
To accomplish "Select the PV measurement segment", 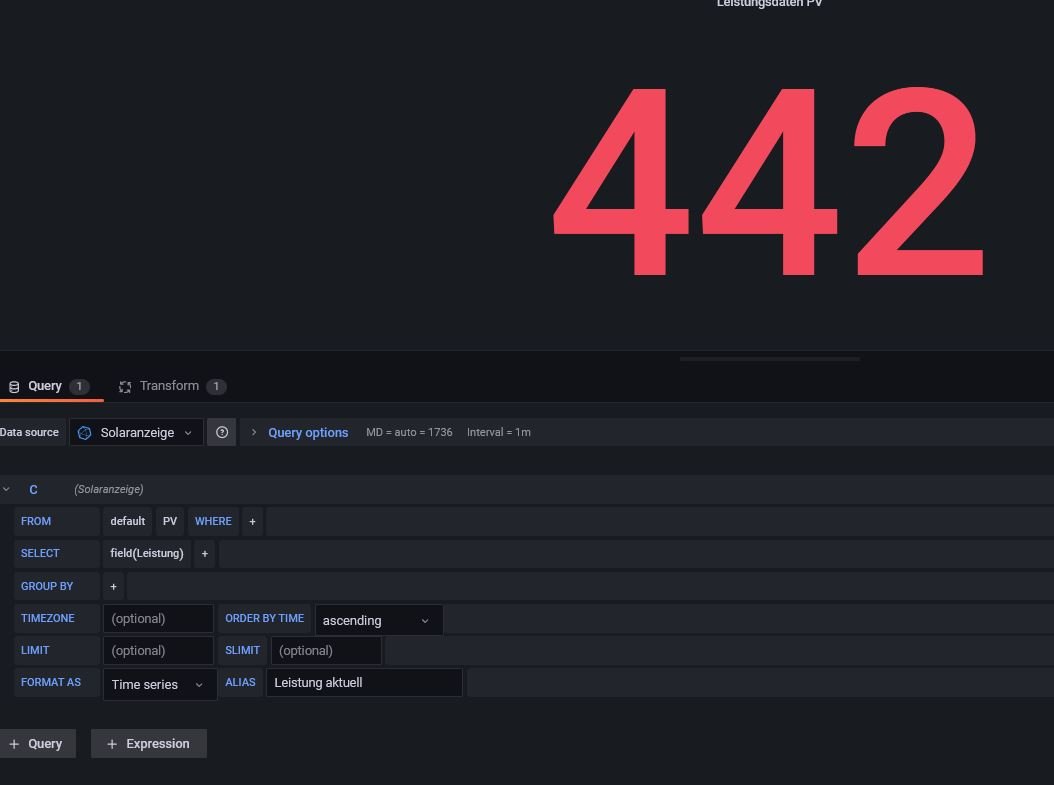I will [170, 521].
